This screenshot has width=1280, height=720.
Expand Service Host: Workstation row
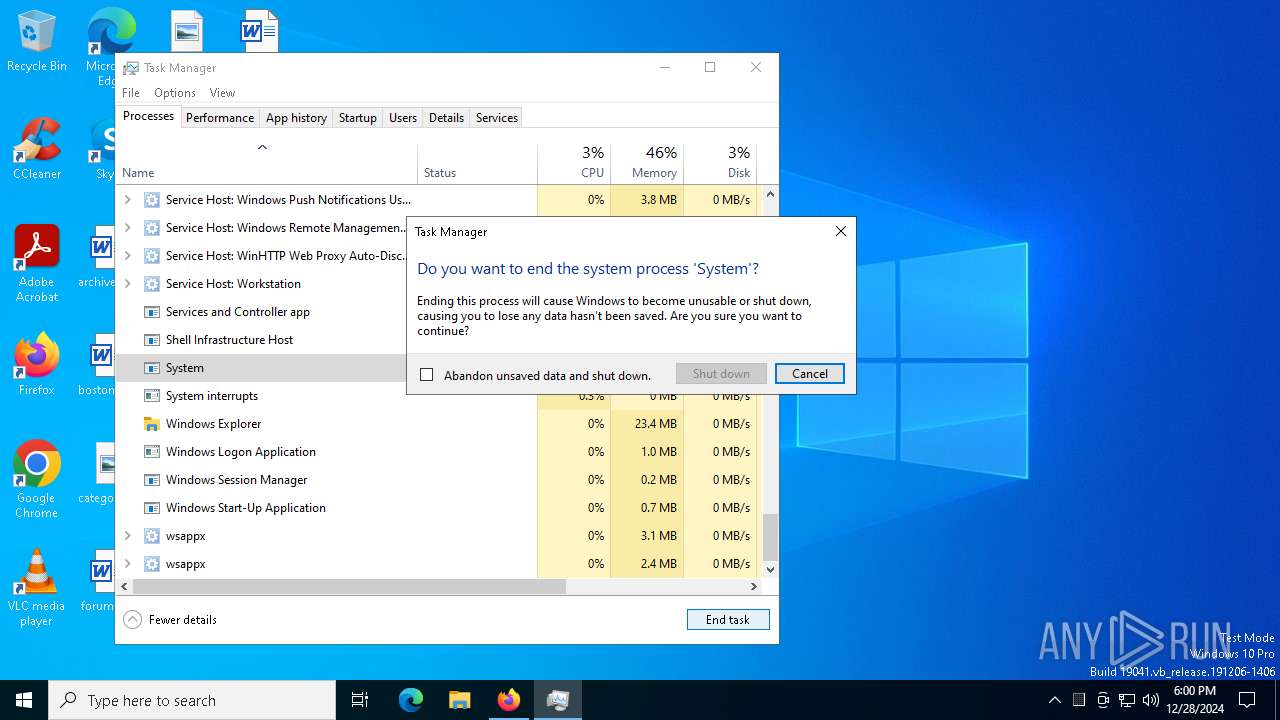click(x=127, y=284)
